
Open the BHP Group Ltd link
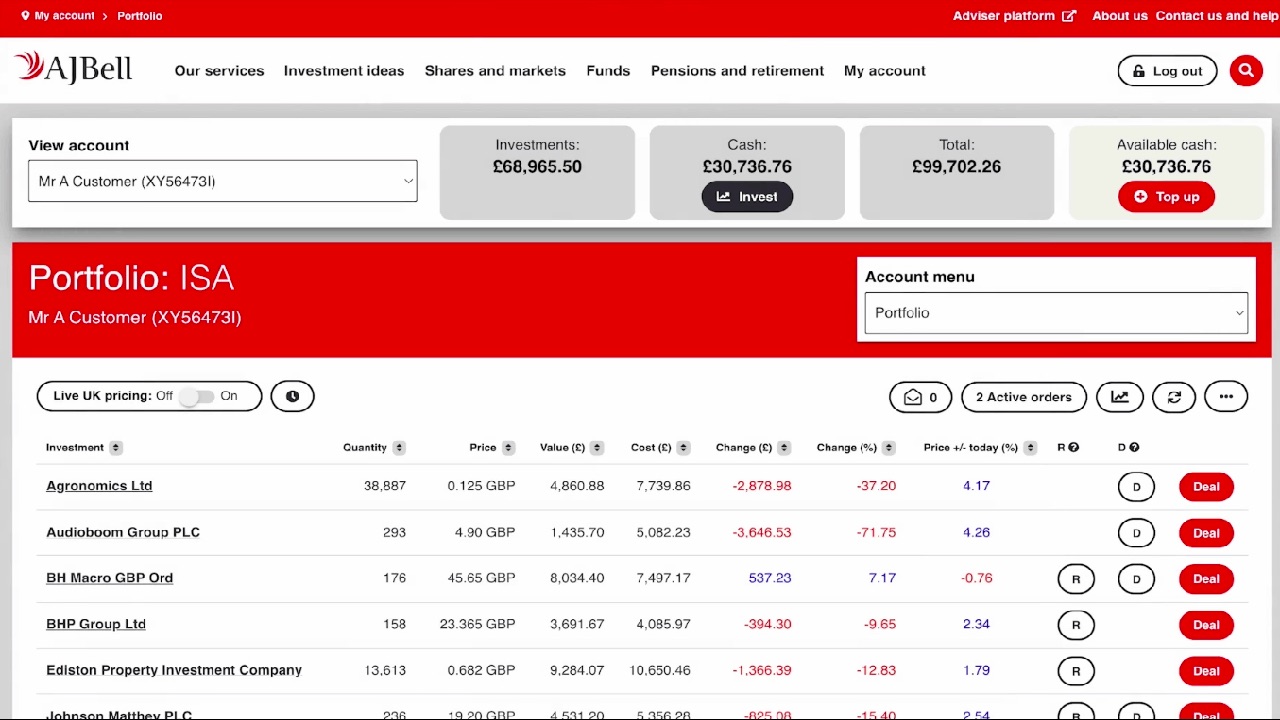click(96, 624)
